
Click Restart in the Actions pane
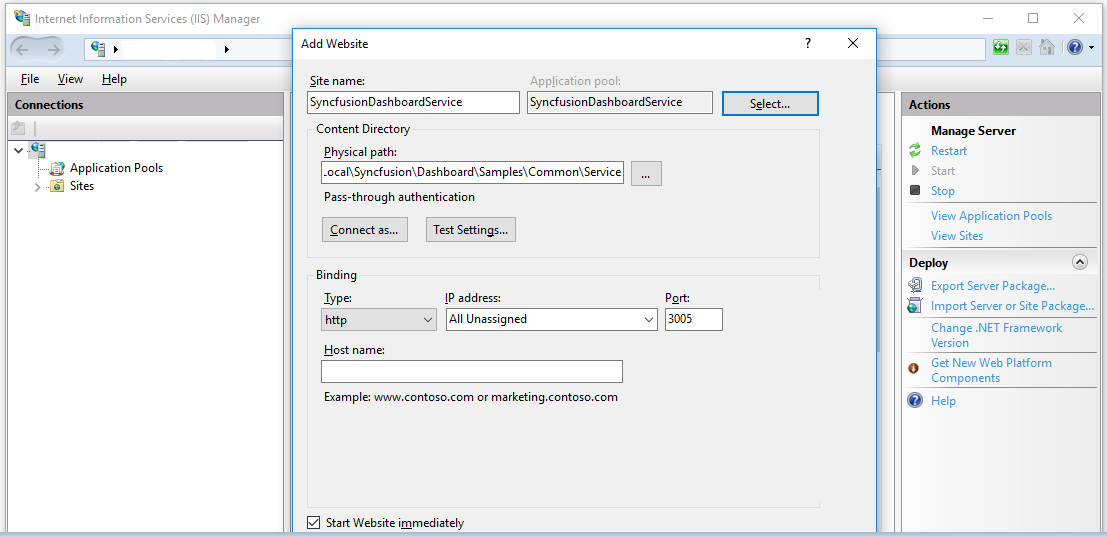tap(949, 150)
